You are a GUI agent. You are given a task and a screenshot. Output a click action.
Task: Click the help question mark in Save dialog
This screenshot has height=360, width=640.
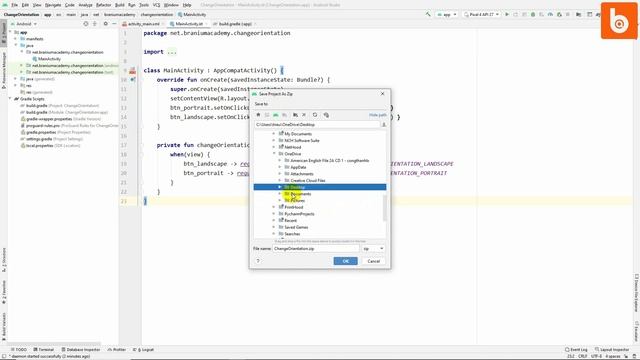point(258,261)
